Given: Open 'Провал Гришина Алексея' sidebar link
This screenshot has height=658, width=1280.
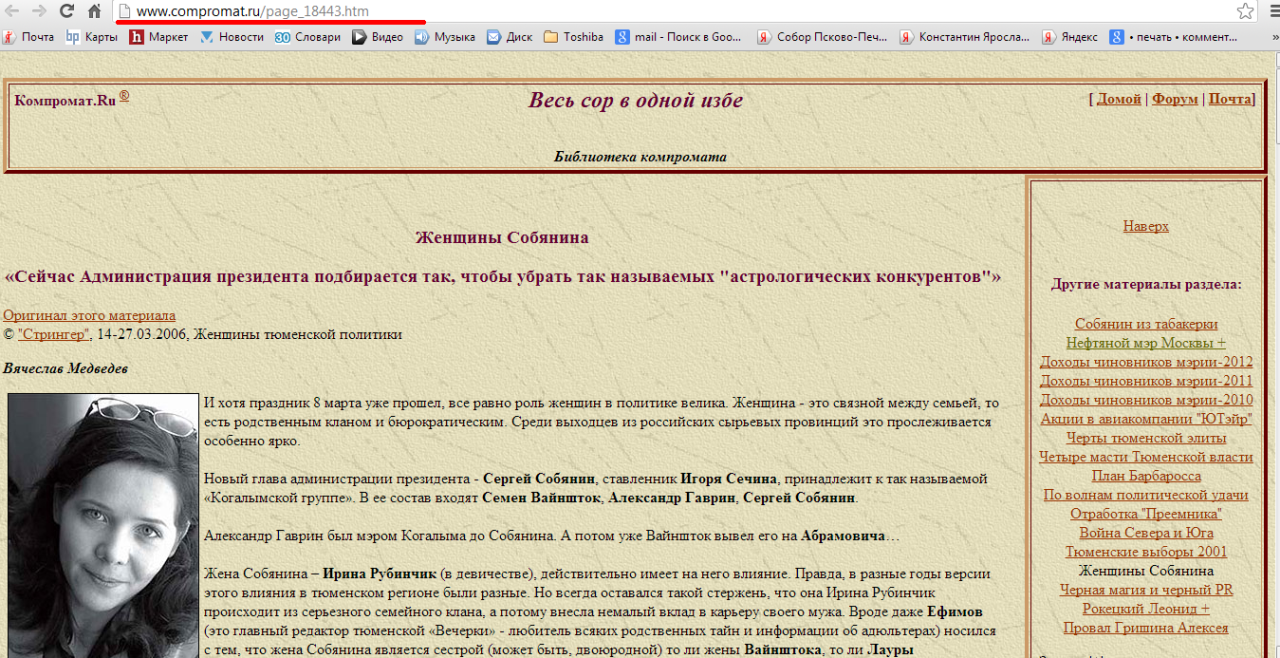Looking at the screenshot, I should pyautogui.click(x=1146, y=628).
